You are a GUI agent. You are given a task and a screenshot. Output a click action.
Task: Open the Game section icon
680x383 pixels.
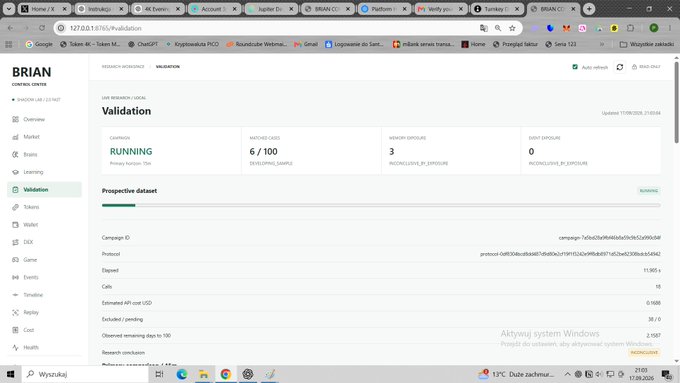[16, 260]
